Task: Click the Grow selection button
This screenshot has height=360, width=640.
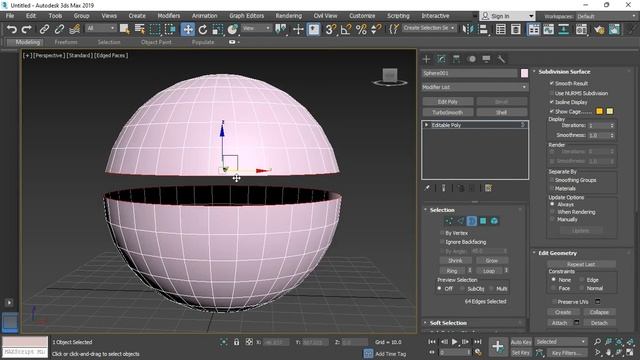Action: [x=492, y=260]
